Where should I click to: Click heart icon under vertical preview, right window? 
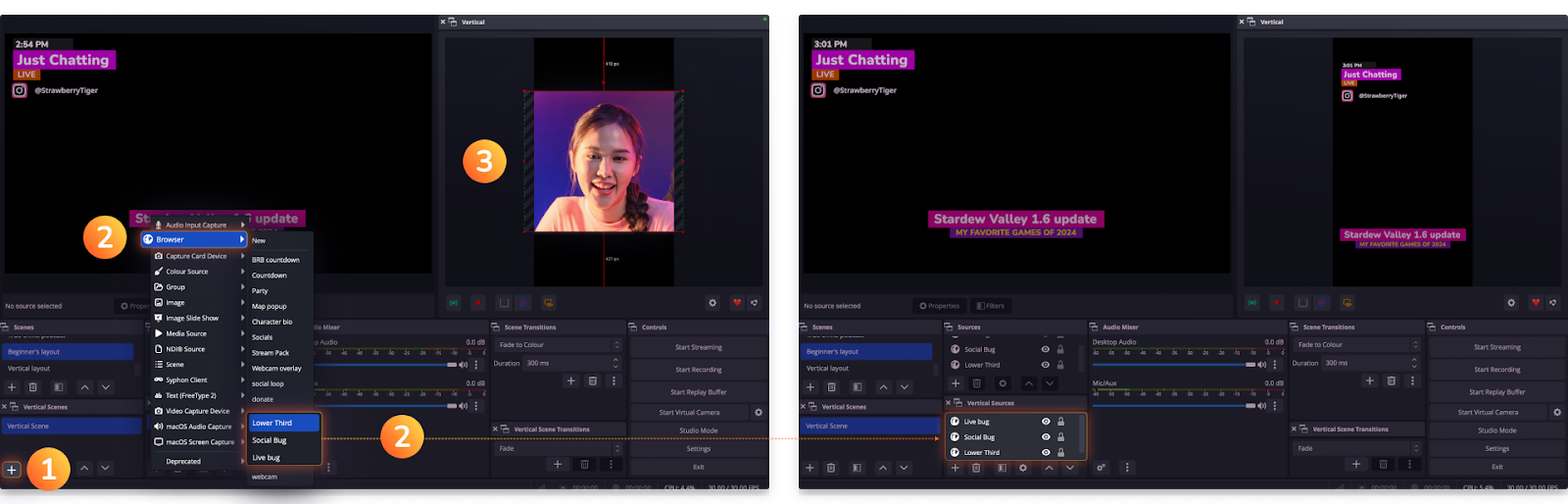click(x=1536, y=303)
